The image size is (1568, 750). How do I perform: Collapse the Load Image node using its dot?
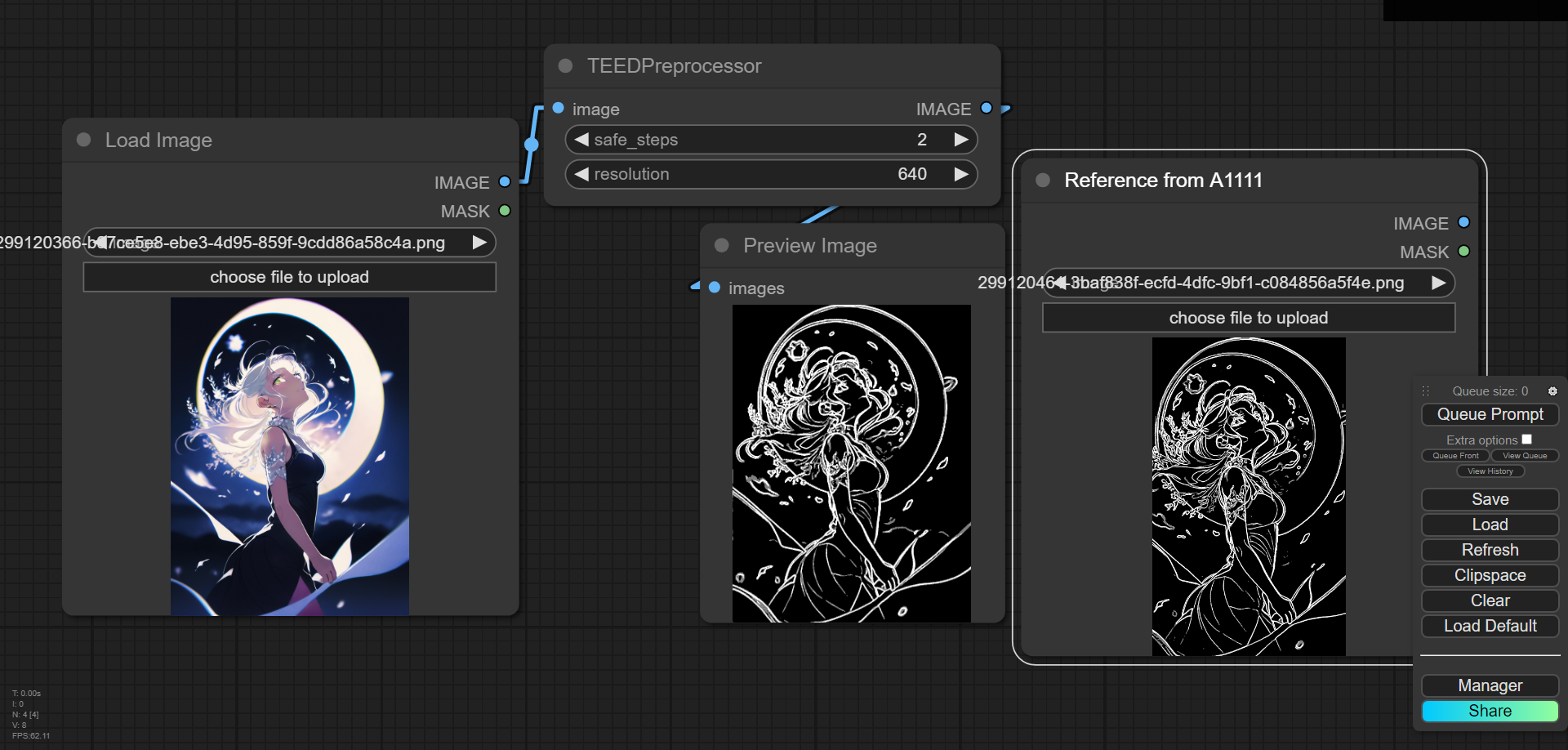tap(83, 140)
